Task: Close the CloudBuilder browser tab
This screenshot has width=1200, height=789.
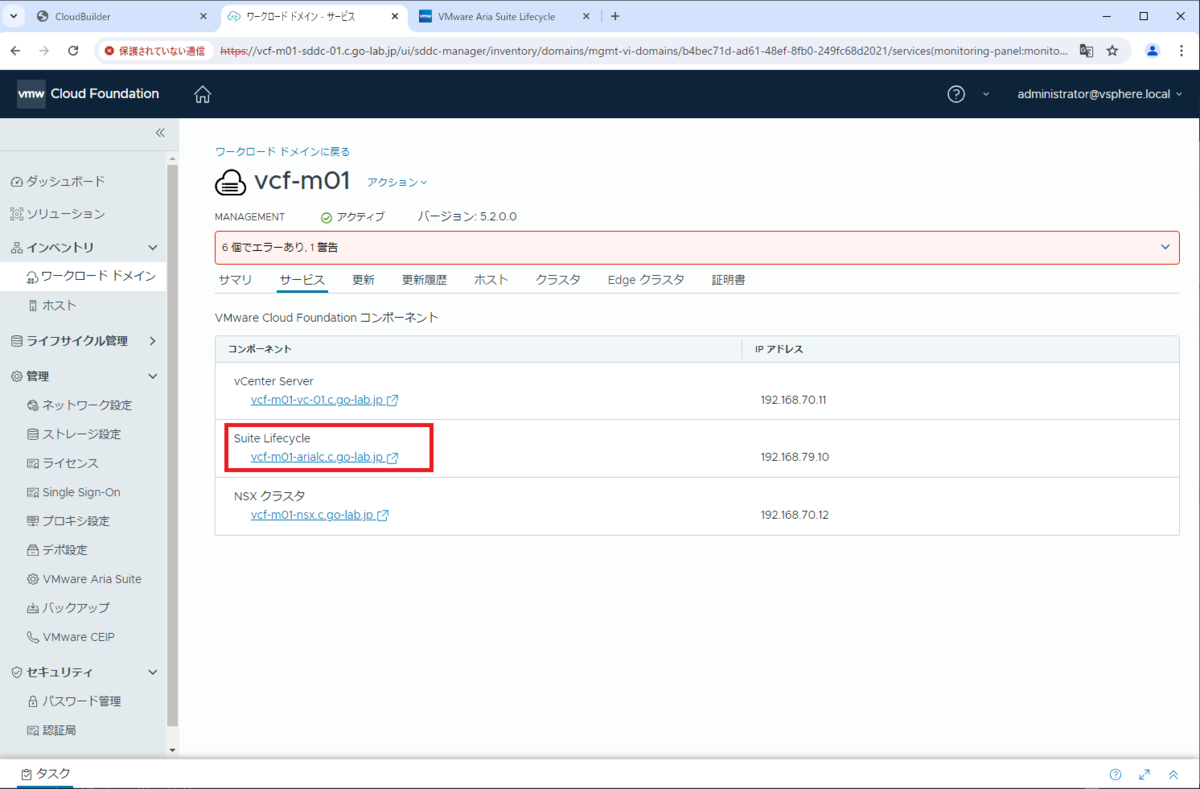Action: coord(204,16)
